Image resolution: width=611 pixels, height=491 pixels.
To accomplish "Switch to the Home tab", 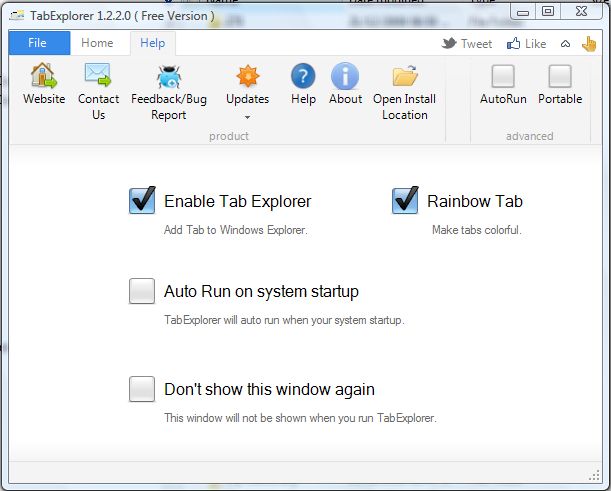I will 97,43.
